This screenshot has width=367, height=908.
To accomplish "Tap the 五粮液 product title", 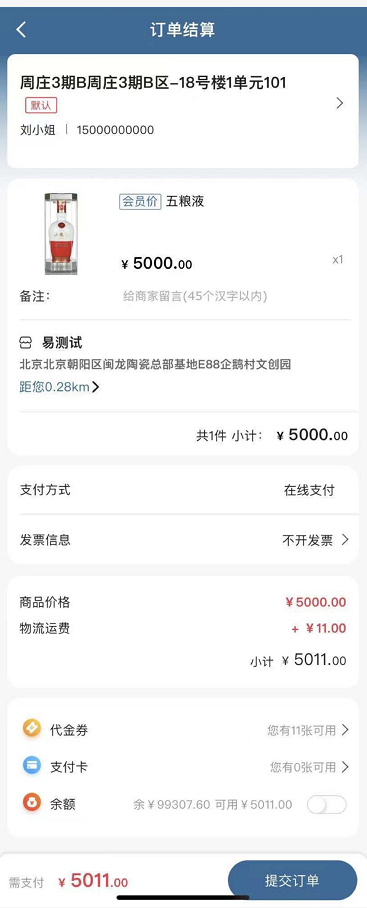I will [185, 202].
